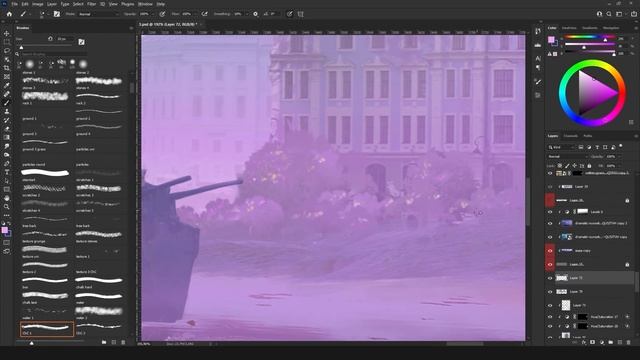Select the Clone Stamp tool

(x=7, y=111)
